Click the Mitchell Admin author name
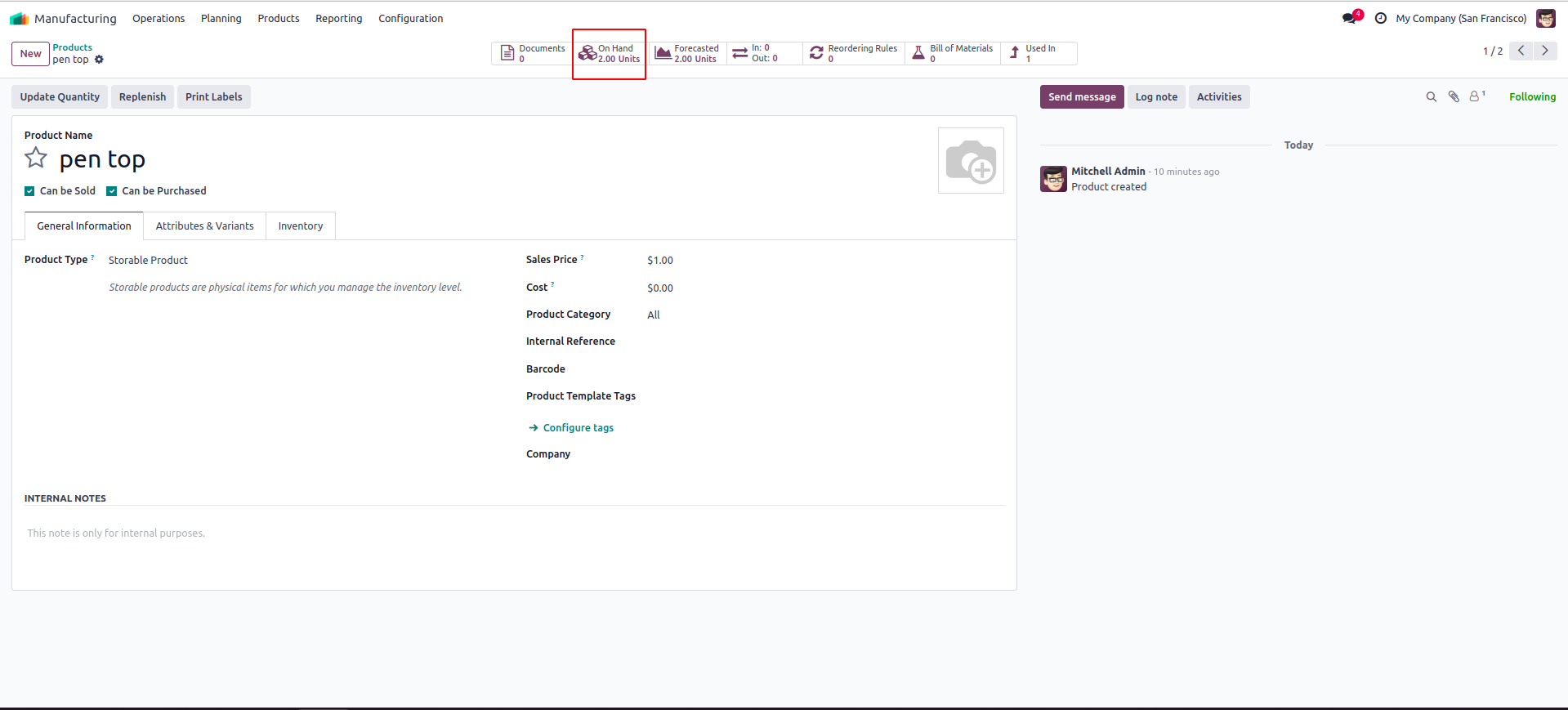 point(1108,172)
